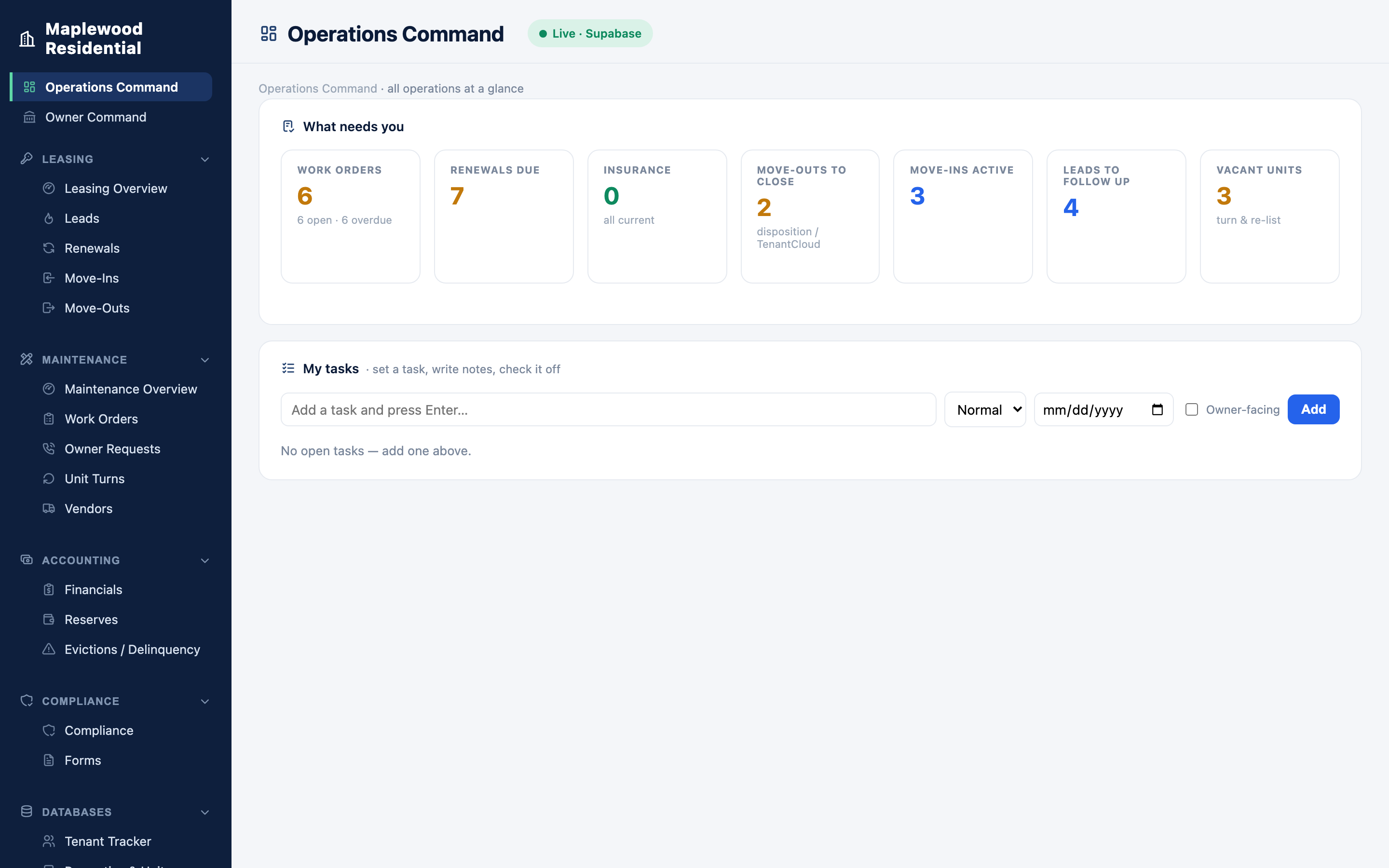This screenshot has width=1389, height=868.
Task: Go to Tenant Tracker
Action: click(121, 841)
